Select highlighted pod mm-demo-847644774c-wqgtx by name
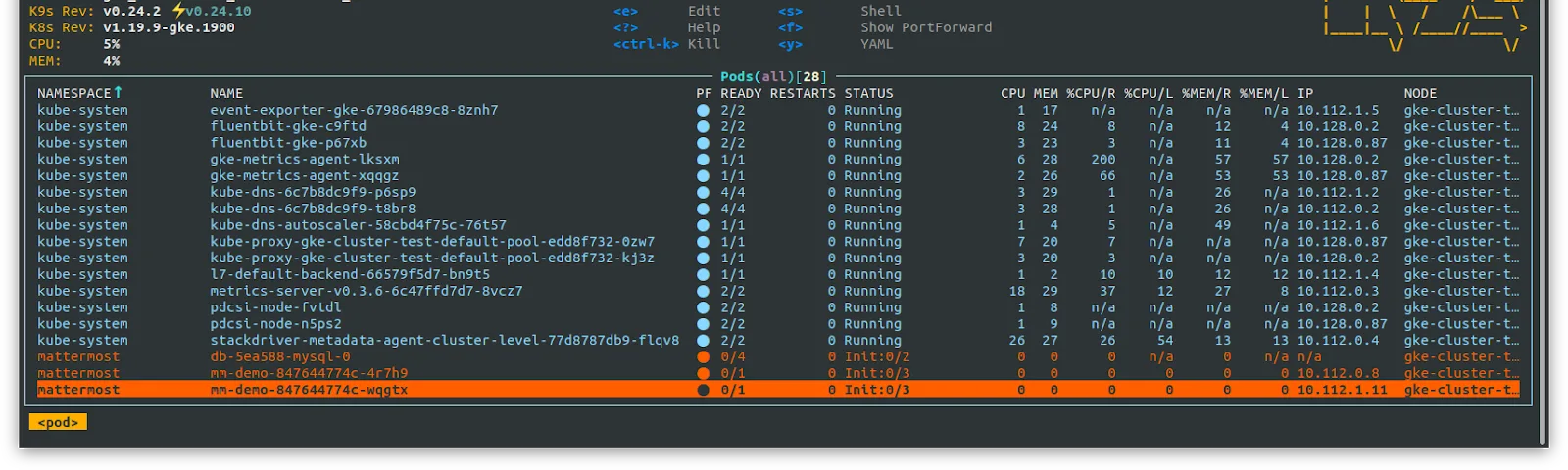 pyautogui.click(x=309, y=390)
